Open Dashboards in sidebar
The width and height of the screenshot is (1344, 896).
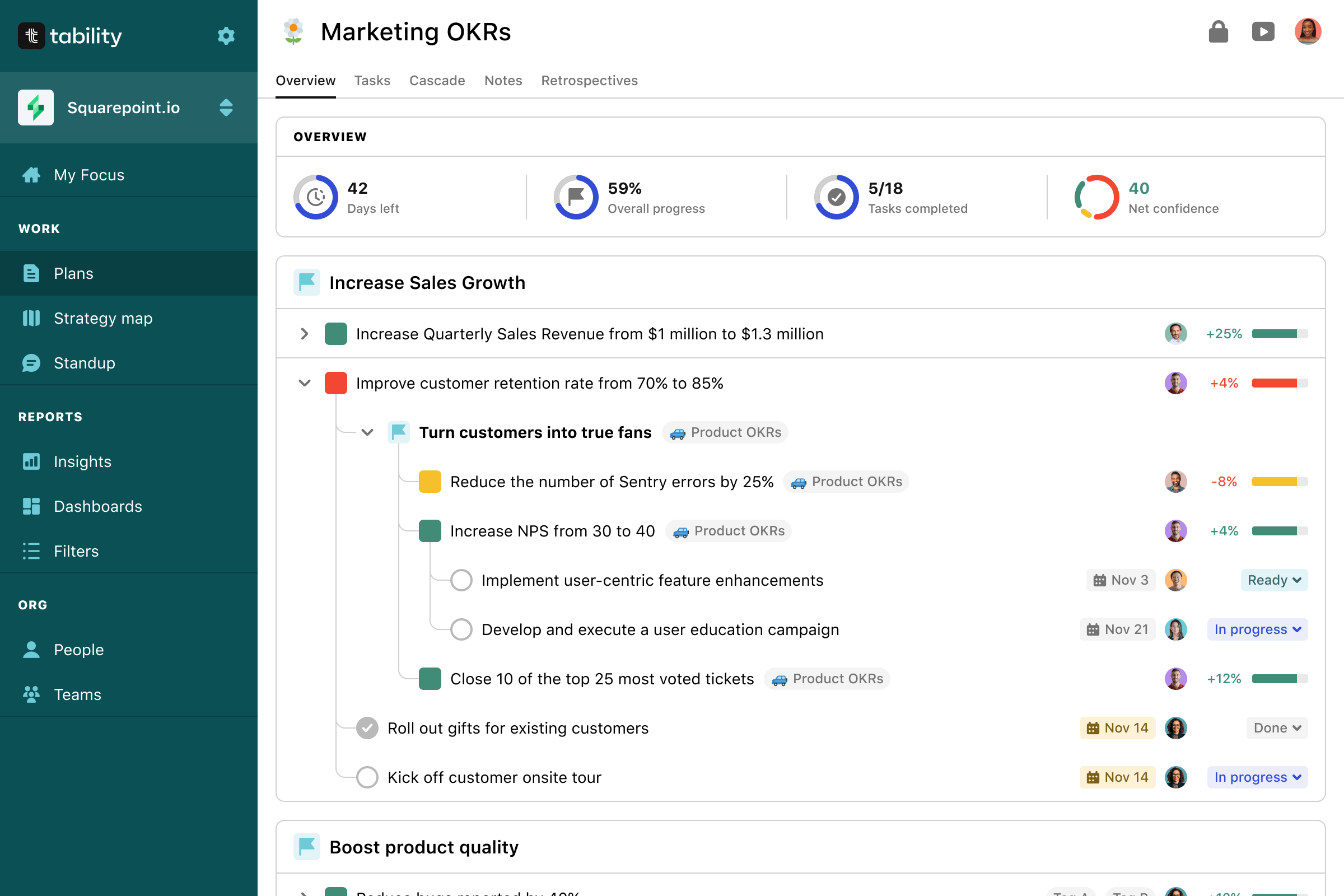pos(97,506)
